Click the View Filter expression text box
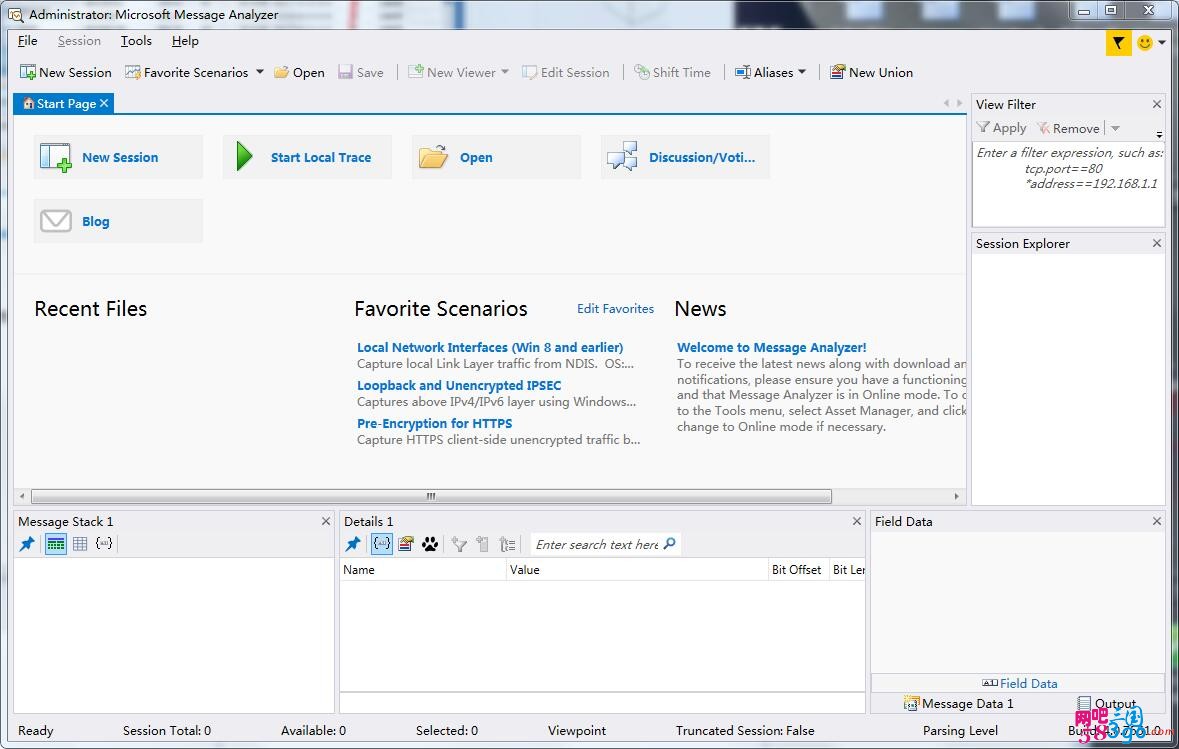The width and height of the screenshot is (1179, 749). [x=1068, y=184]
